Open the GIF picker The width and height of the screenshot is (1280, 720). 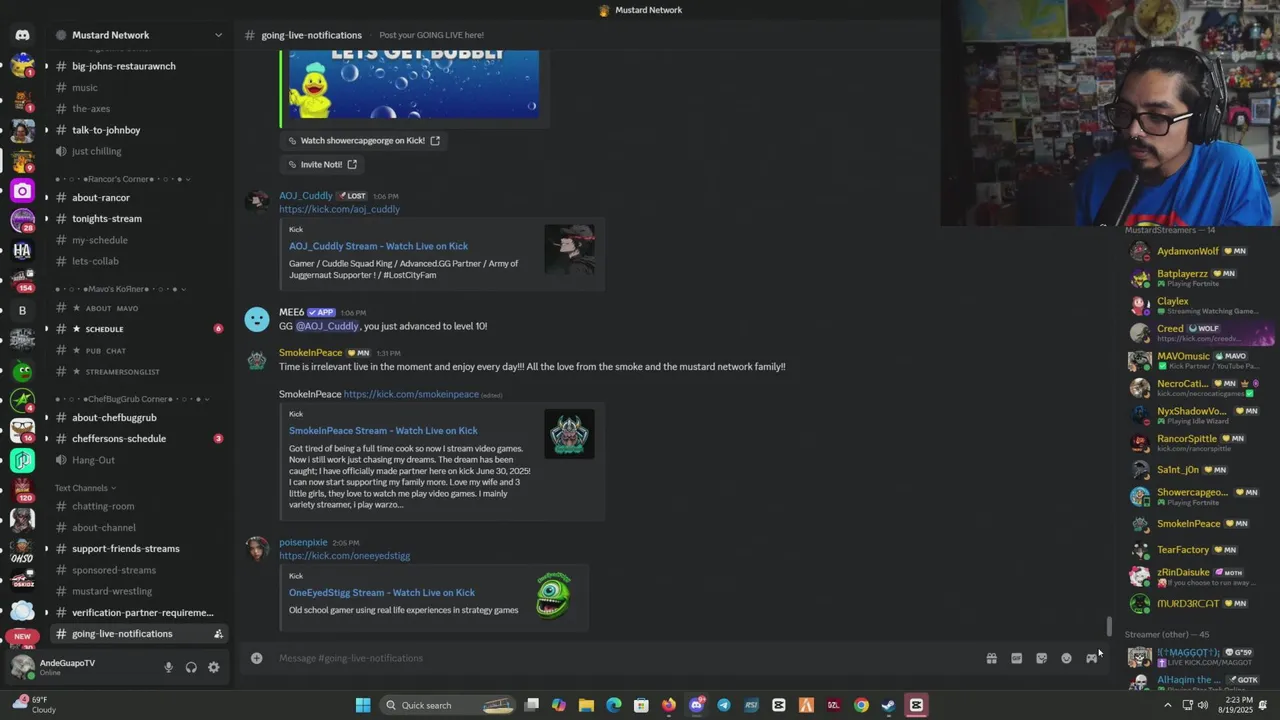coord(1016,658)
